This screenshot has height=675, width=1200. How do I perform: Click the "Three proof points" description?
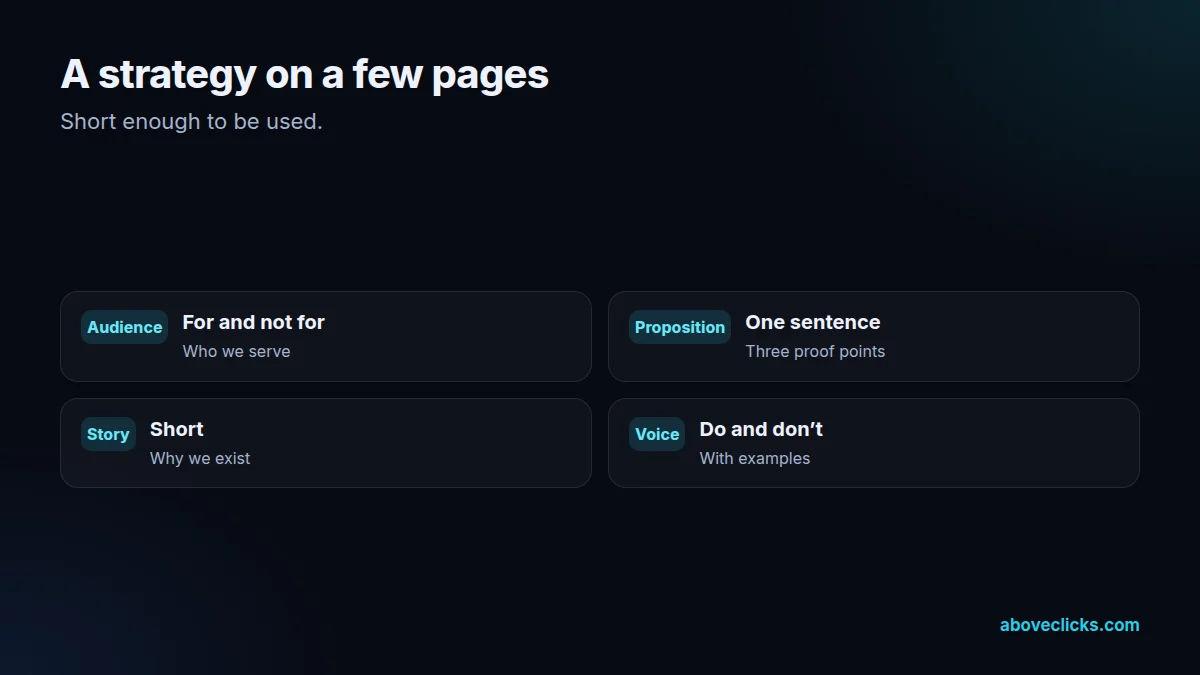[815, 351]
